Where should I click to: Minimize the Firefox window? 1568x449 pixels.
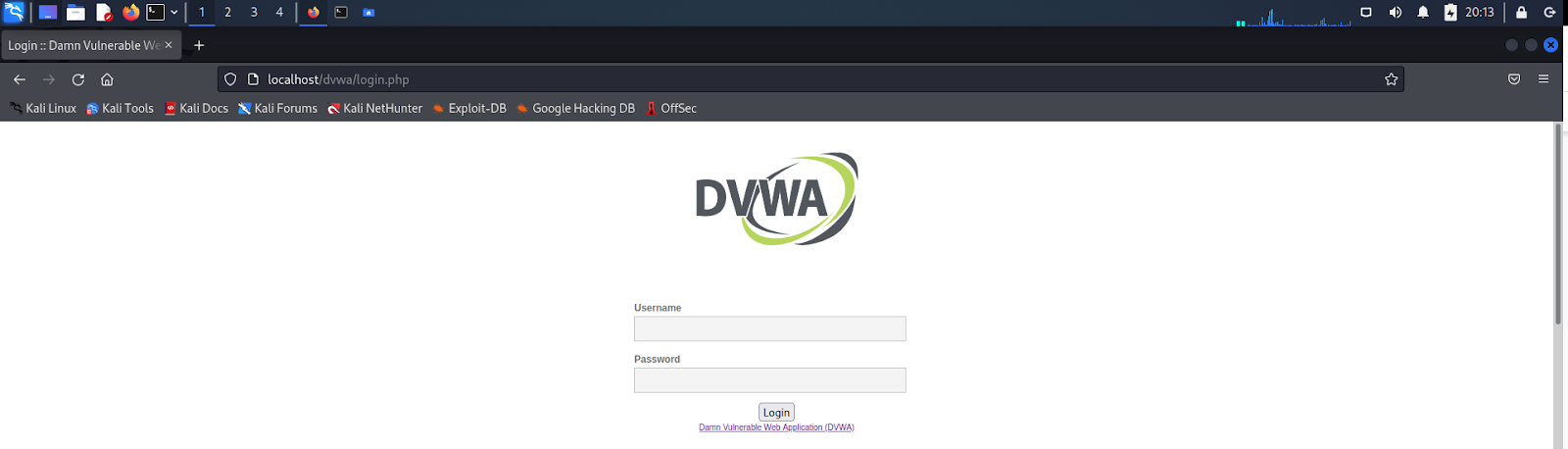[1511, 45]
